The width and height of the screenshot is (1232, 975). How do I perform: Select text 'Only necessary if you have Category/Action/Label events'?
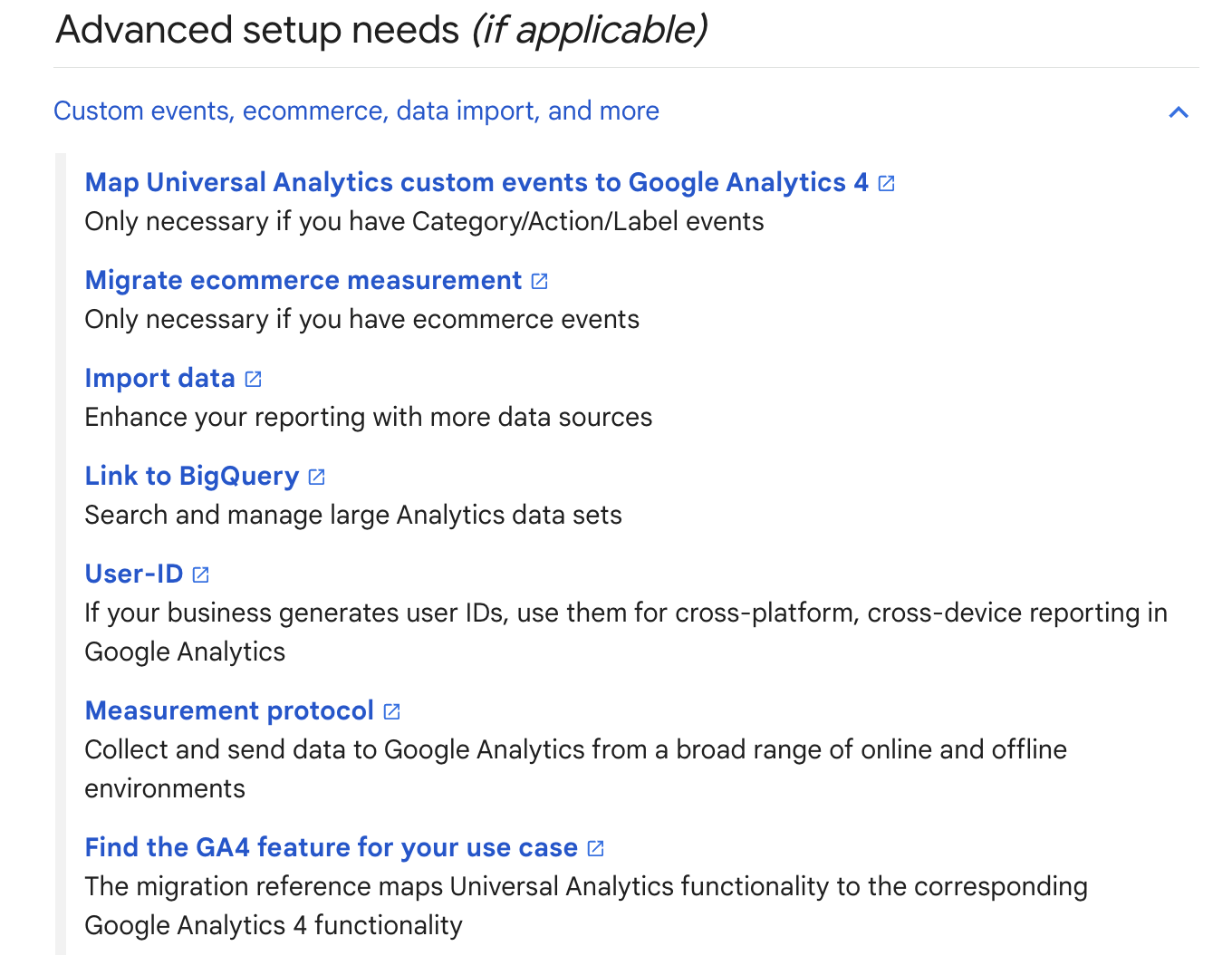pos(424,222)
